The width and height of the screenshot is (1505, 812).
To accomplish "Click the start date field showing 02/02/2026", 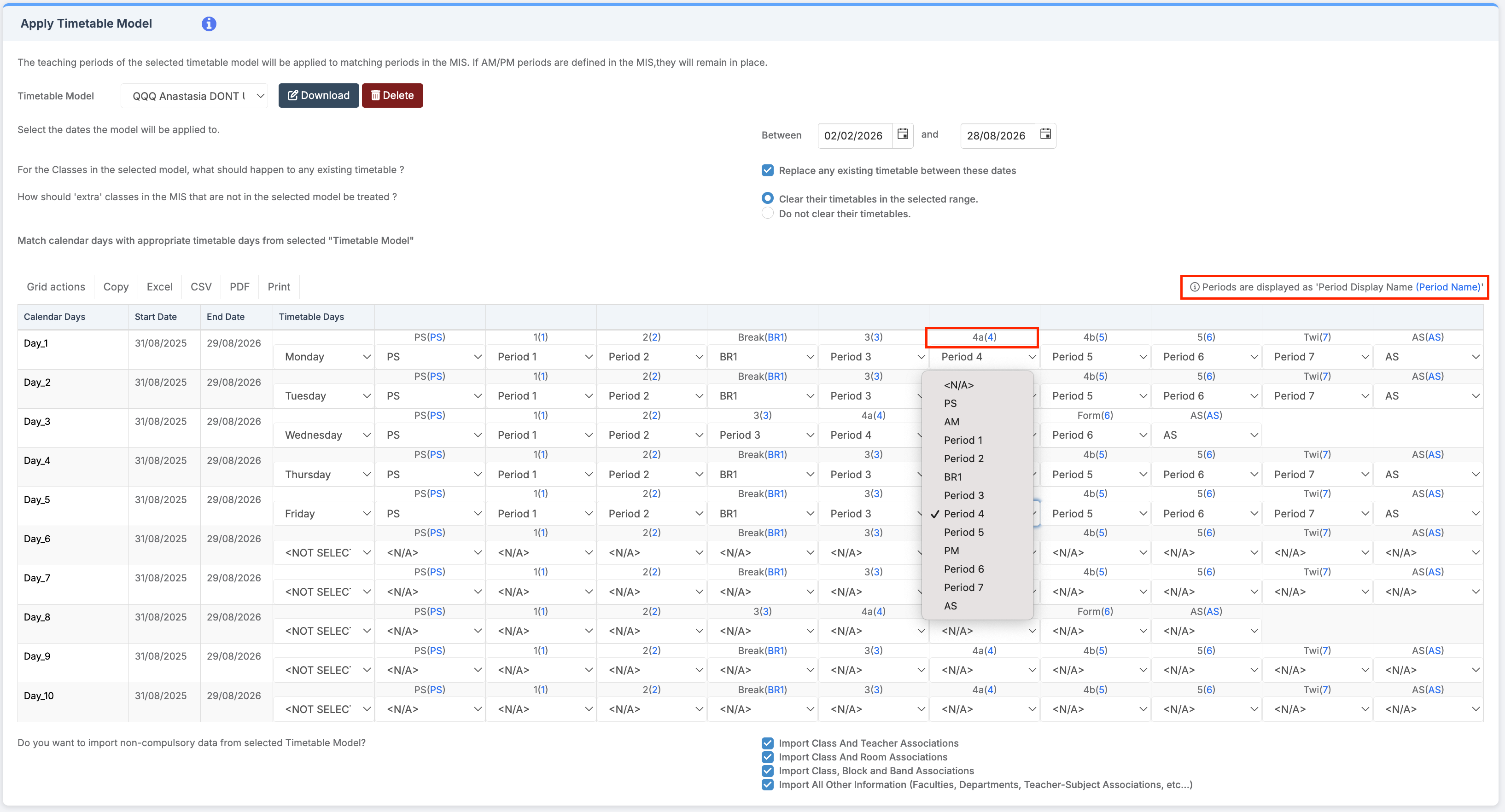I will (853, 135).
